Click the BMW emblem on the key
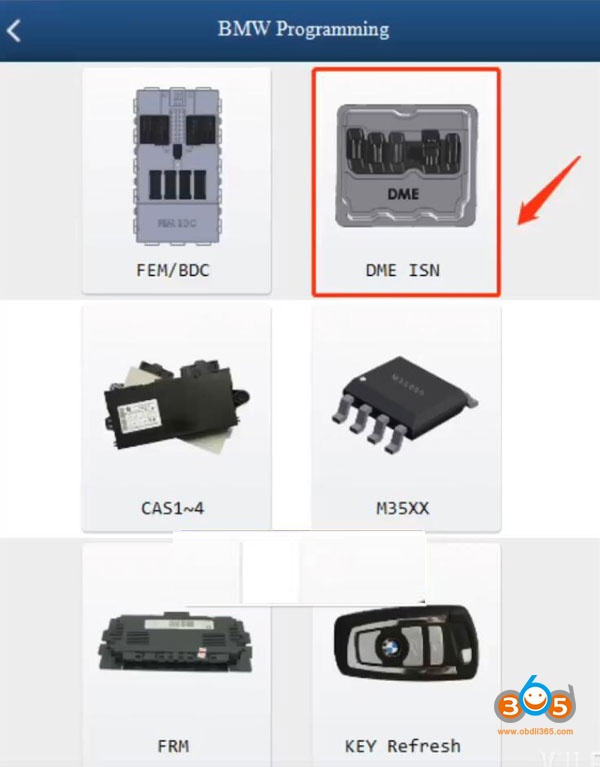 389,649
